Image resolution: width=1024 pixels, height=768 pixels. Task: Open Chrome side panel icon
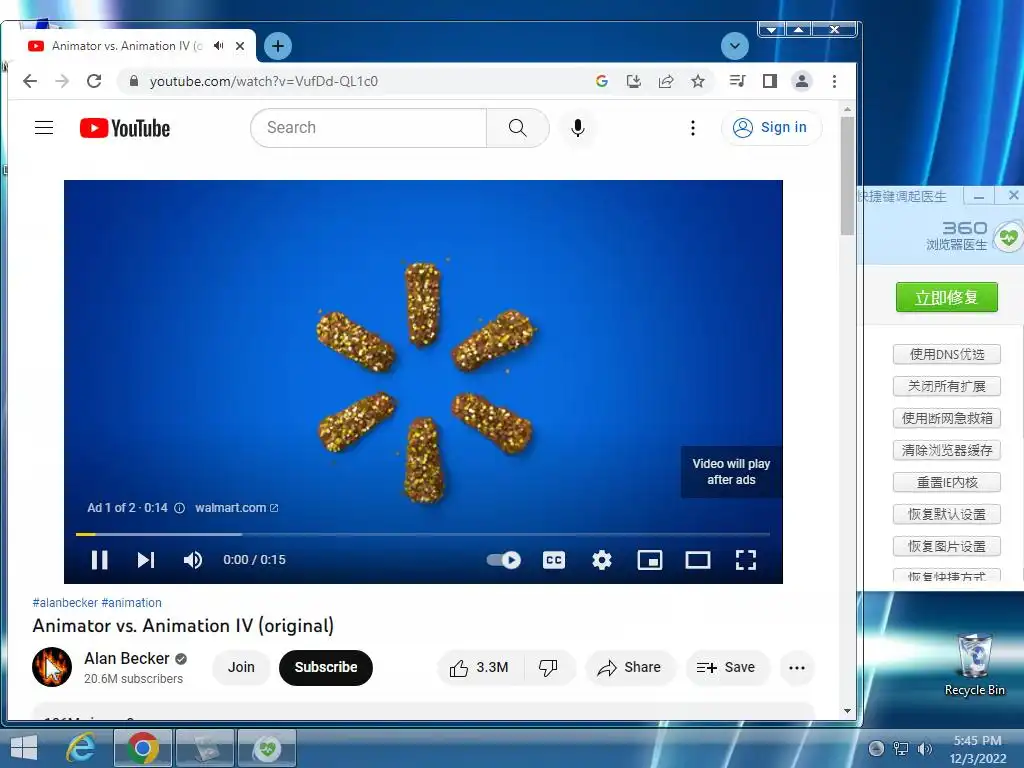coord(769,81)
